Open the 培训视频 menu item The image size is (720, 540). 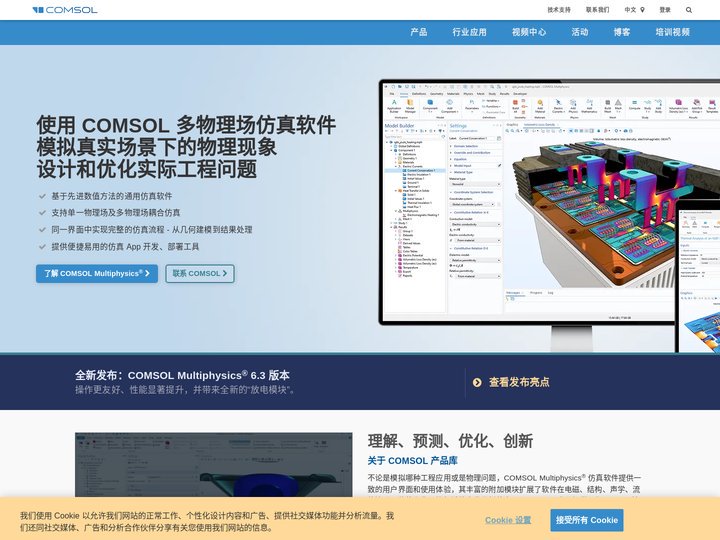[x=673, y=32]
